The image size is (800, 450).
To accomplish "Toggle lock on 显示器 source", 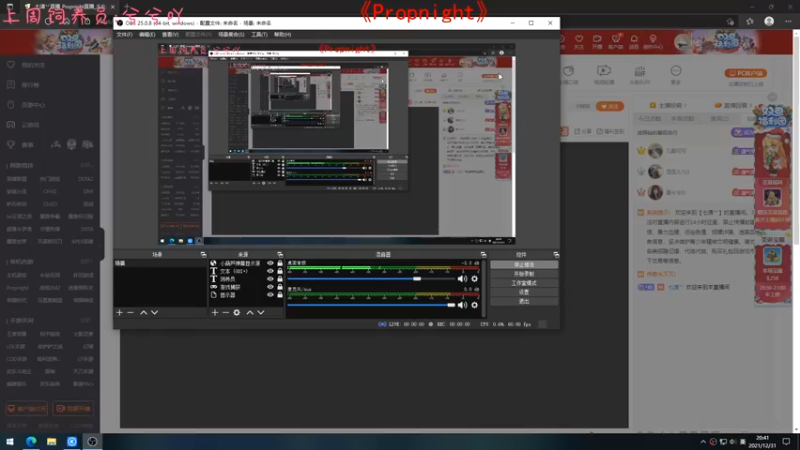I will (x=280, y=295).
